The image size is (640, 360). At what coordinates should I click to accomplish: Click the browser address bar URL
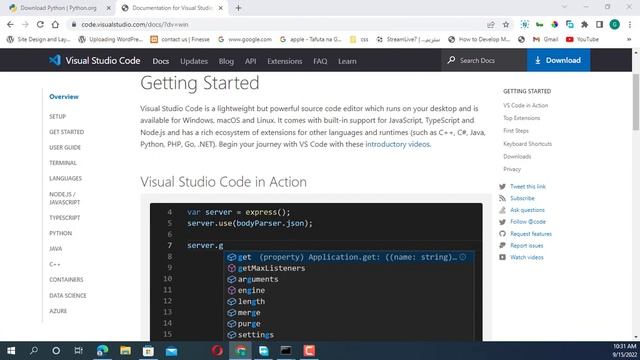click(x=135, y=24)
